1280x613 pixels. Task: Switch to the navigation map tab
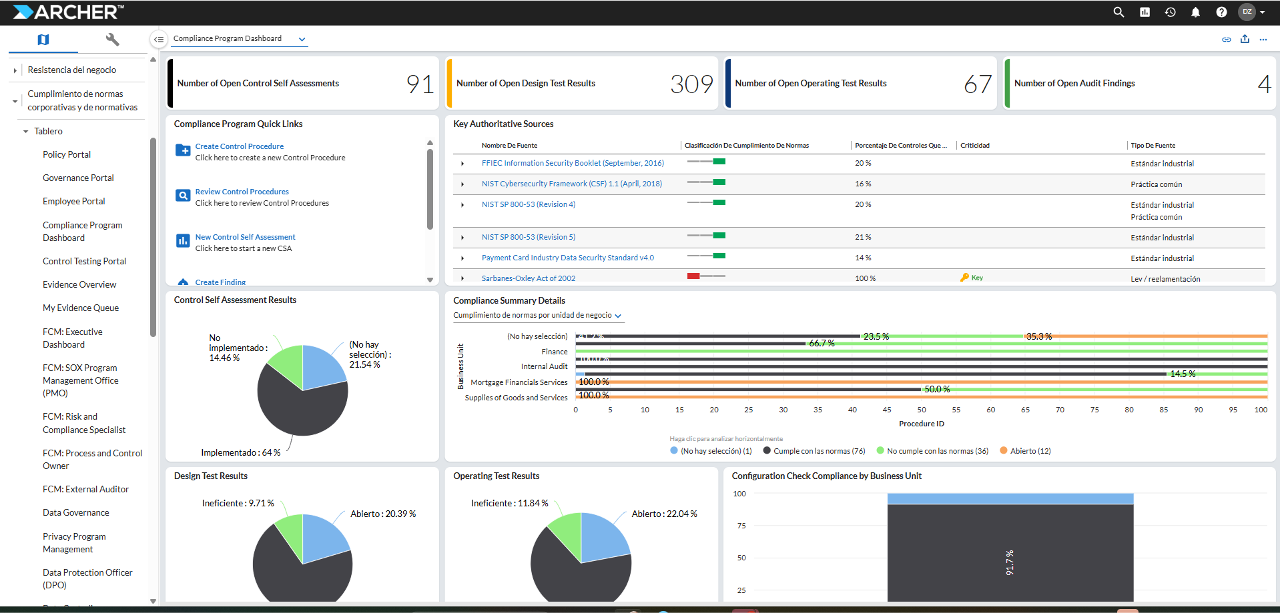[x=42, y=39]
